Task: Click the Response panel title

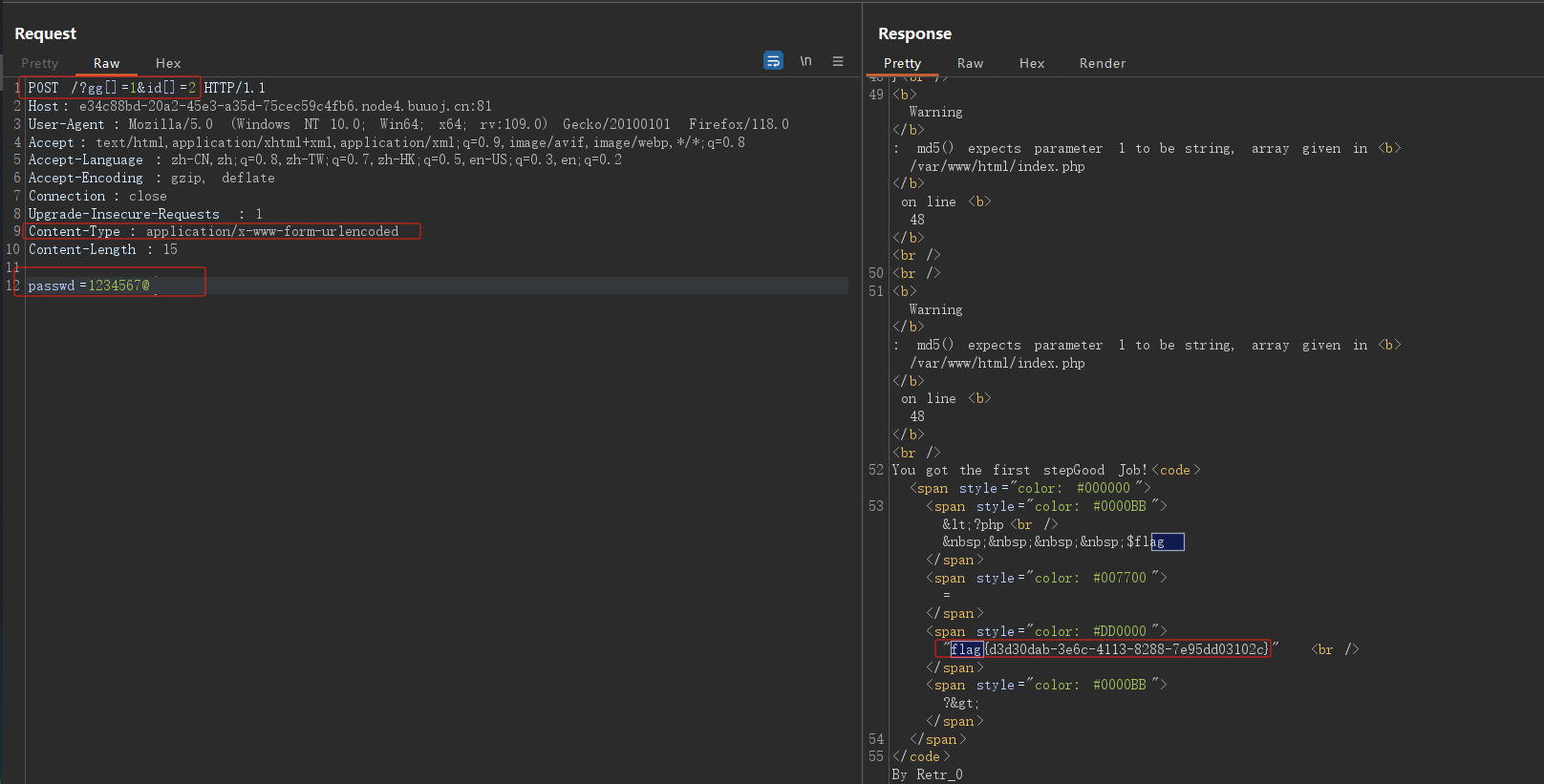Action: tap(914, 33)
